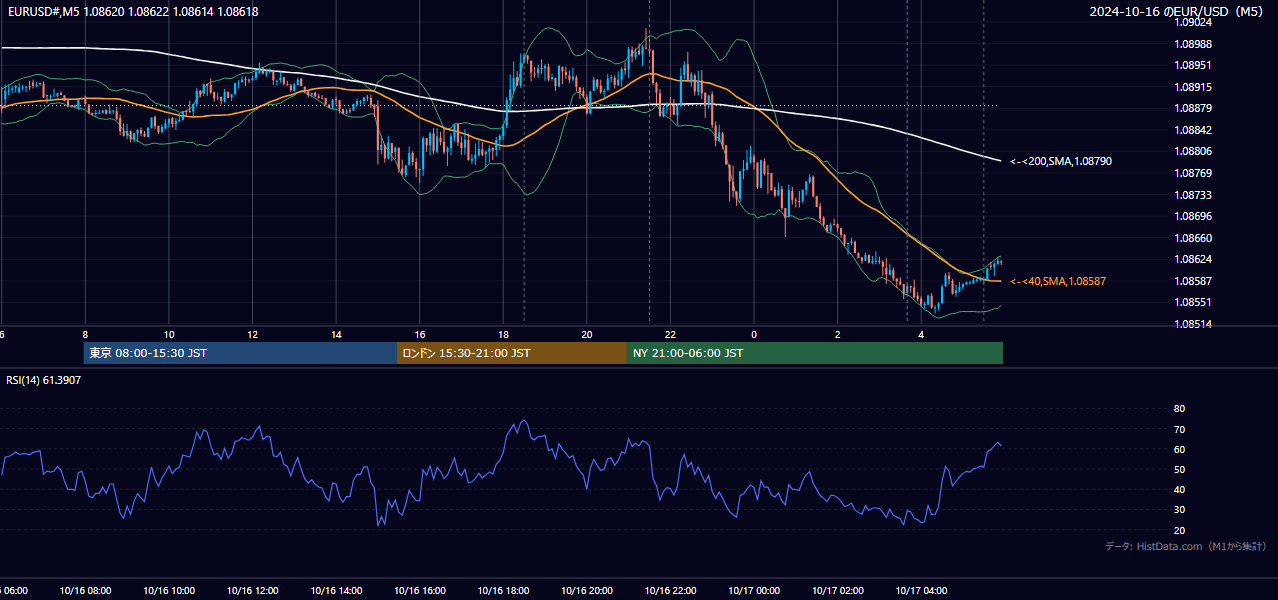1278x600 pixels.
Task: Click the 10/17 00:00 date axis label
Action: (754, 591)
